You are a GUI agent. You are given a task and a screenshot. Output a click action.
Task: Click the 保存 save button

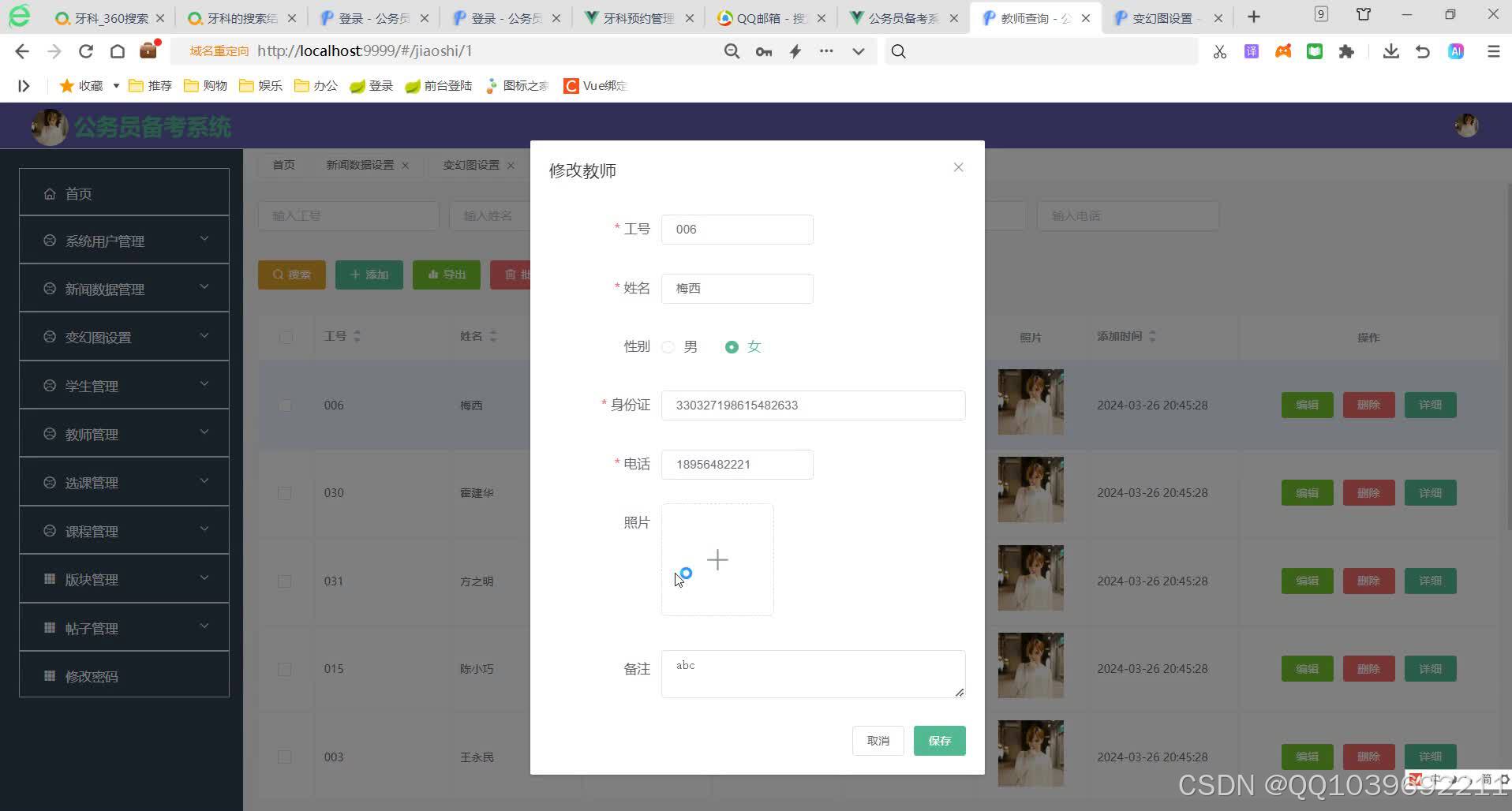[x=938, y=740]
